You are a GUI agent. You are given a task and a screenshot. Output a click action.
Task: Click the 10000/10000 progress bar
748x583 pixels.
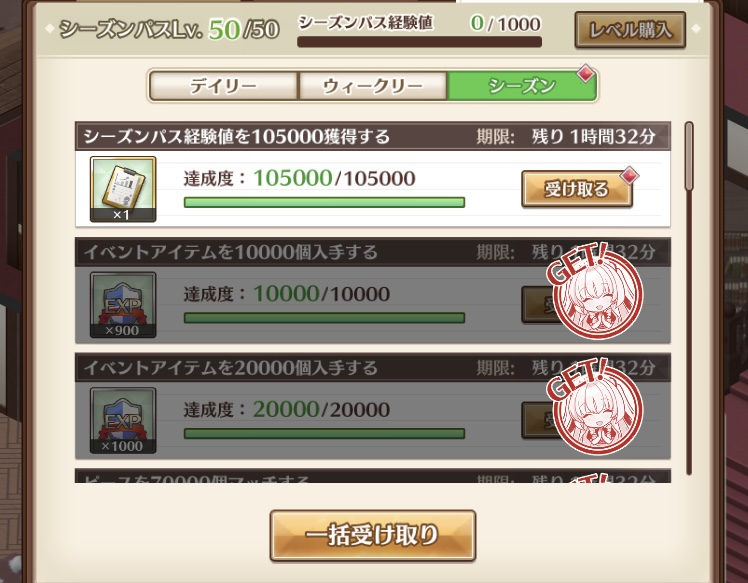(x=324, y=318)
